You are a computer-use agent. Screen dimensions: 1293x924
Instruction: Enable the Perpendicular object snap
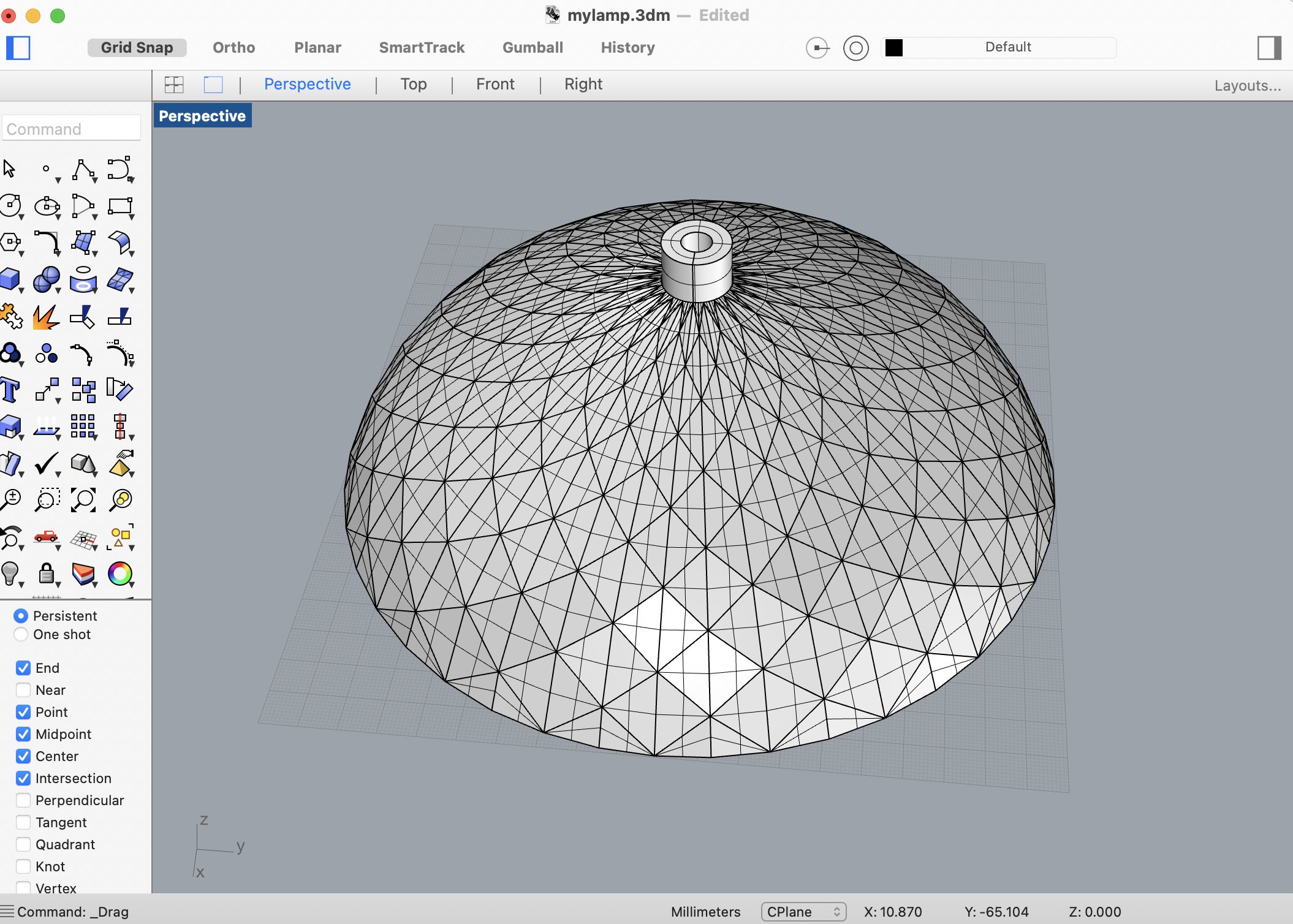click(x=23, y=800)
